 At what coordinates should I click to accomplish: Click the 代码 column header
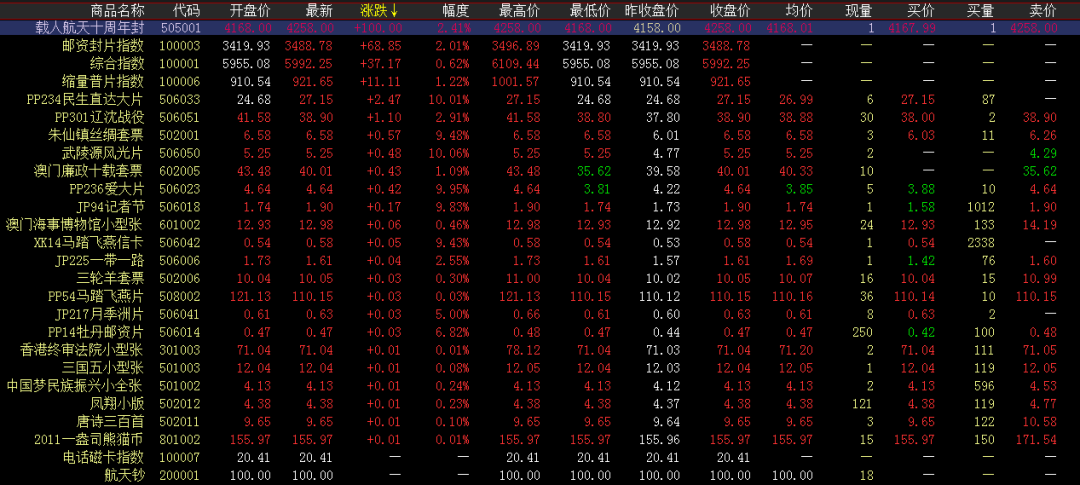pos(187,10)
